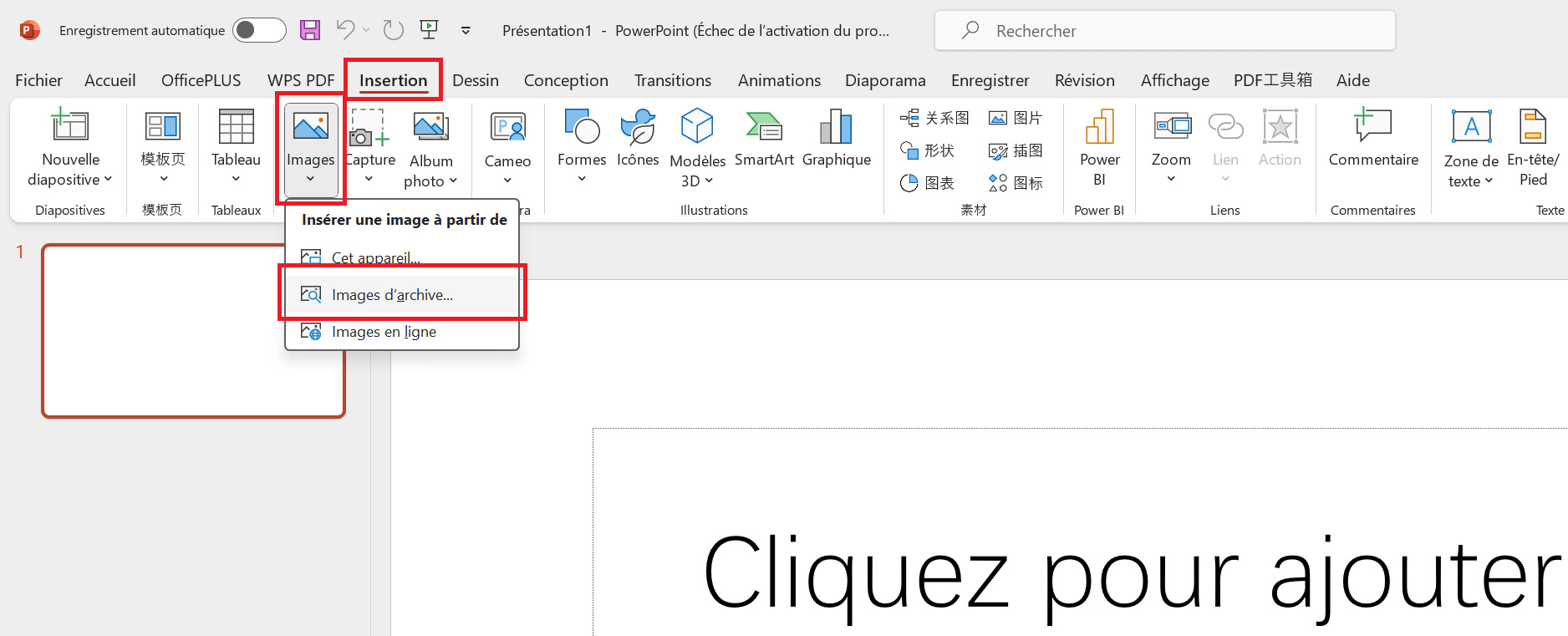Expand the Modèles 3D dropdown arrow
This screenshot has height=636, width=1568.
click(709, 181)
